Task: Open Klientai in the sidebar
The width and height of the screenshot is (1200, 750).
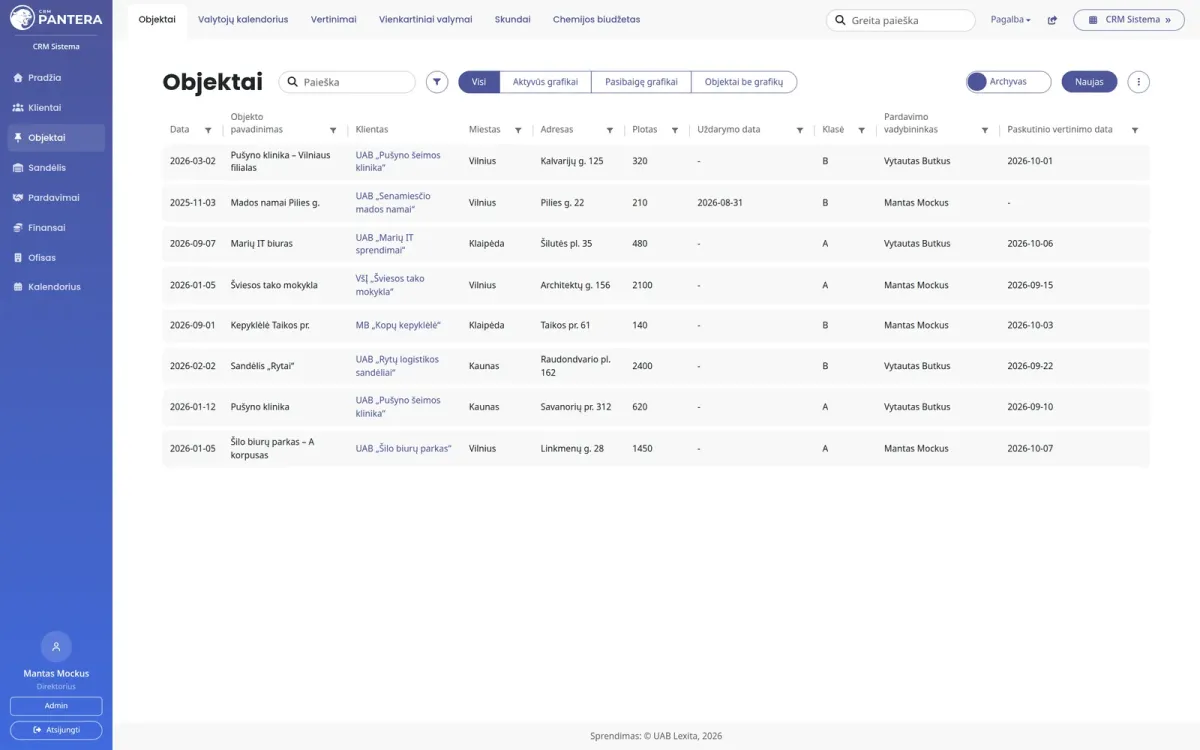Action: (56, 108)
